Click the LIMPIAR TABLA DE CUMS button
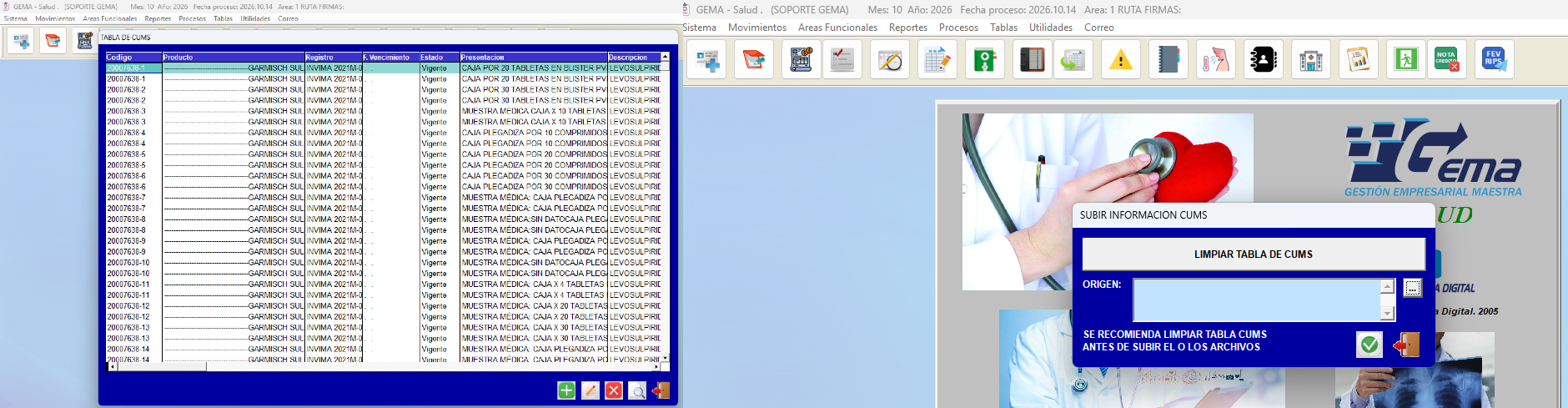The height and width of the screenshot is (408, 1568). coord(1254,254)
